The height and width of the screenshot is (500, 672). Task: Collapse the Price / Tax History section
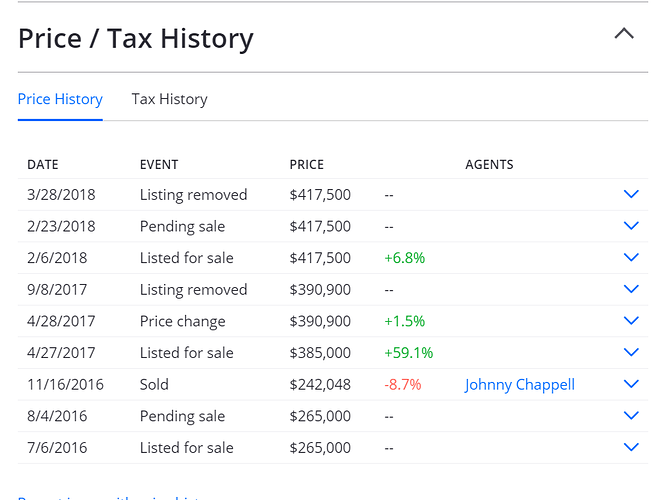pyautogui.click(x=624, y=33)
